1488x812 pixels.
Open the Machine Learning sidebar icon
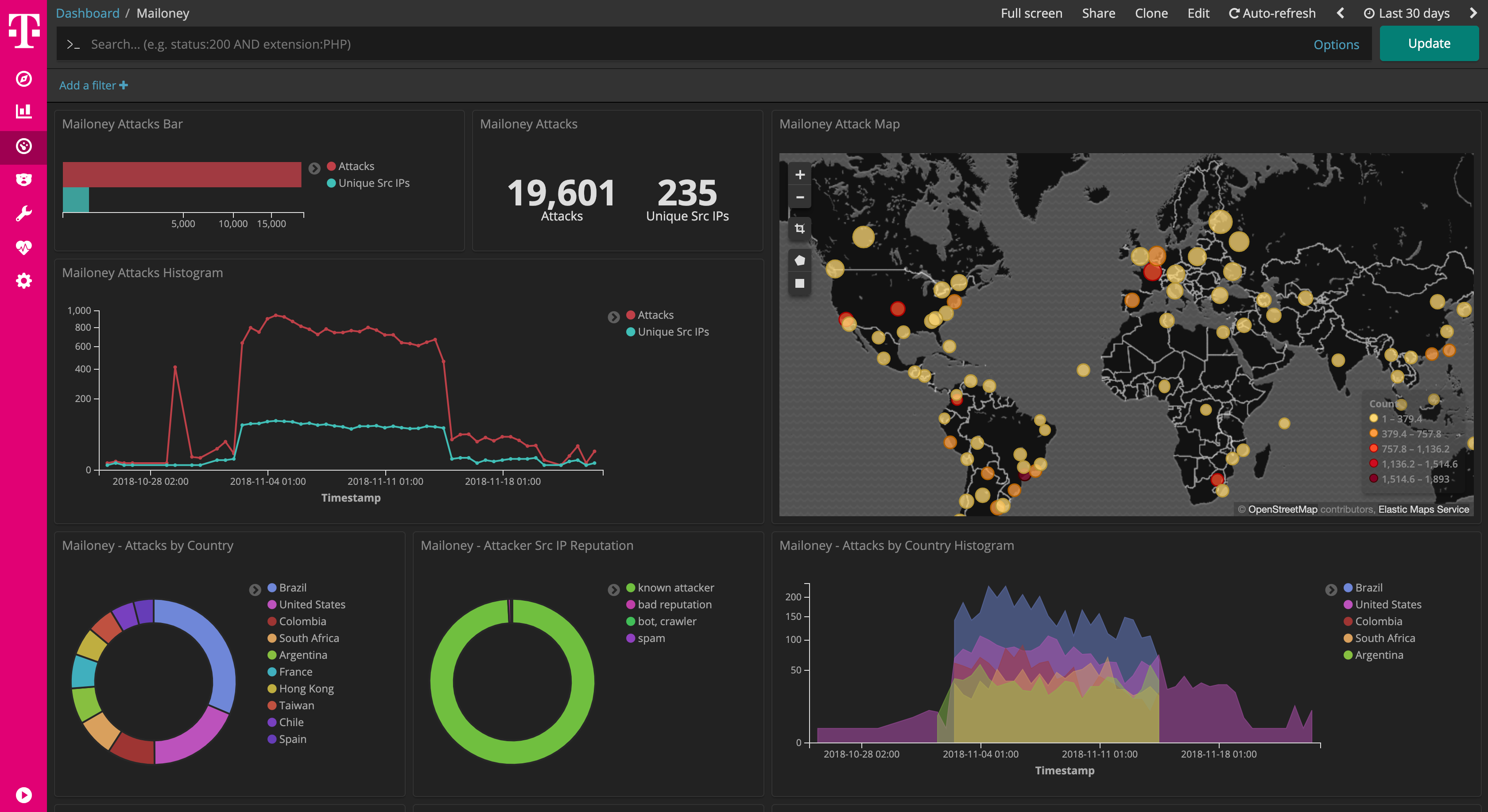pos(23,179)
